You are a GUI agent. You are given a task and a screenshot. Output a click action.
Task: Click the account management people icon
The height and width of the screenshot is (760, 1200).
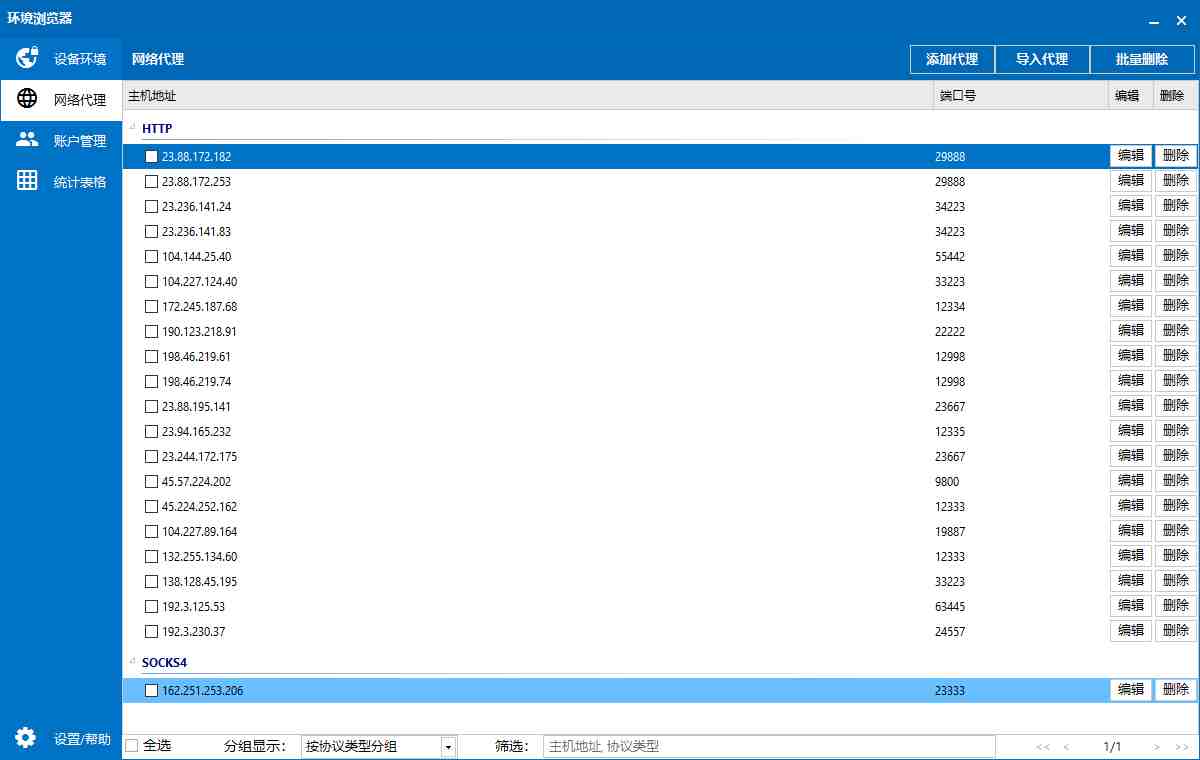pyautogui.click(x=27, y=140)
